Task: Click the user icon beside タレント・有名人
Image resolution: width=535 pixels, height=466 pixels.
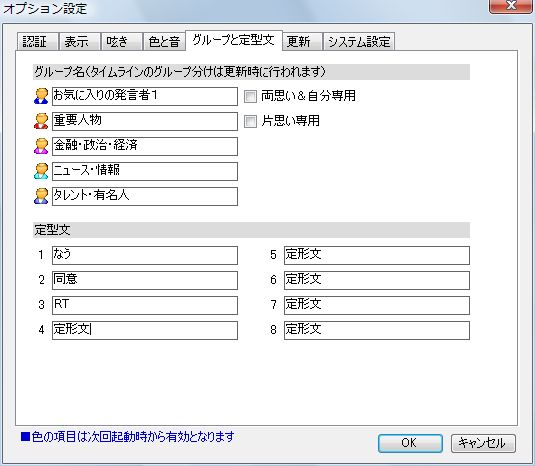Action: (41, 196)
